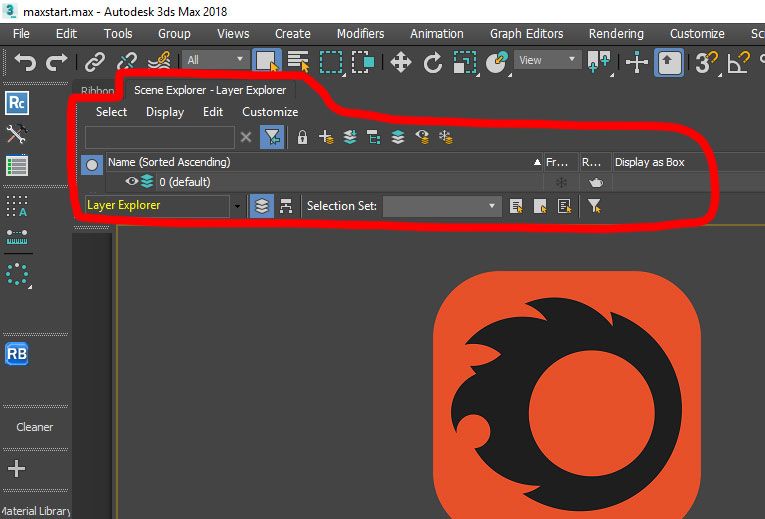Activate the Select and Link chain tool
The width and height of the screenshot is (765, 519).
95,62
